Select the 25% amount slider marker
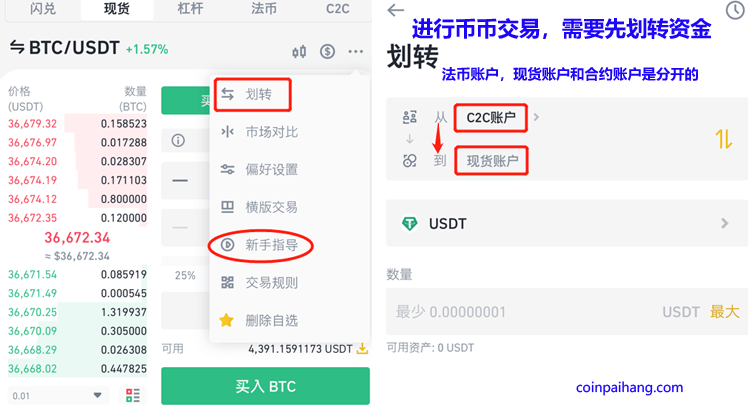 [185, 275]
